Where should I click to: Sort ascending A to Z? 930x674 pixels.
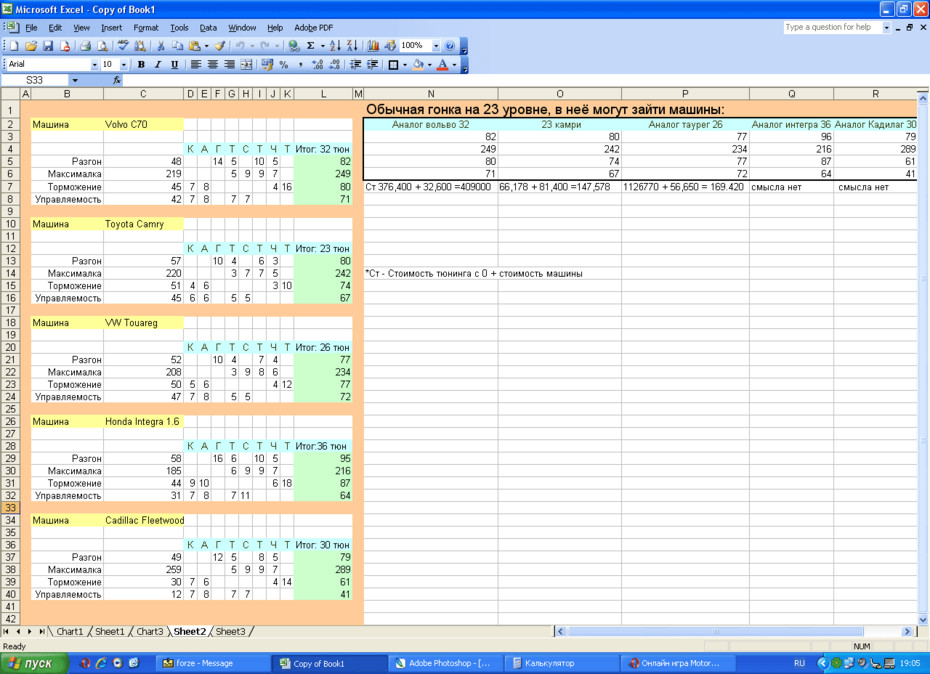point(335,46)
